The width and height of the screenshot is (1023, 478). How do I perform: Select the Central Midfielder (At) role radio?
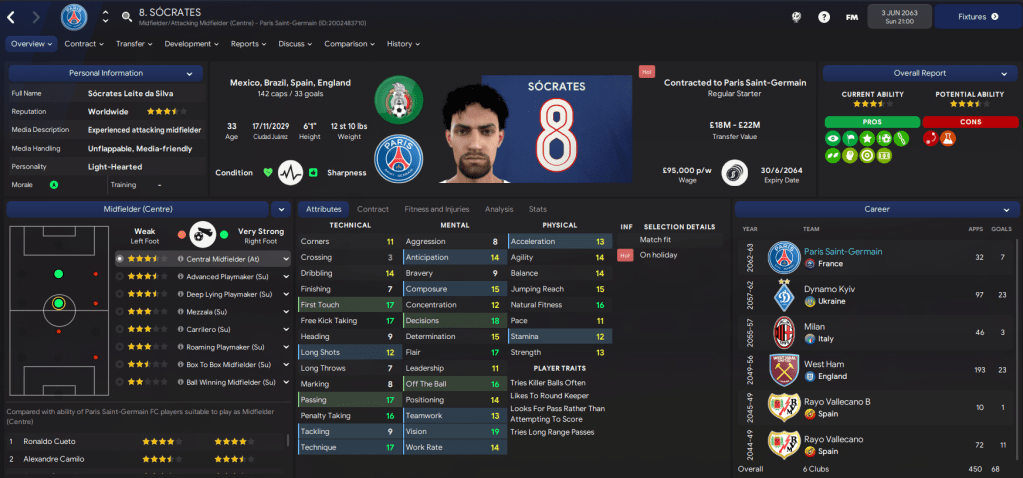pyautogui.click(x=119, y=259)
